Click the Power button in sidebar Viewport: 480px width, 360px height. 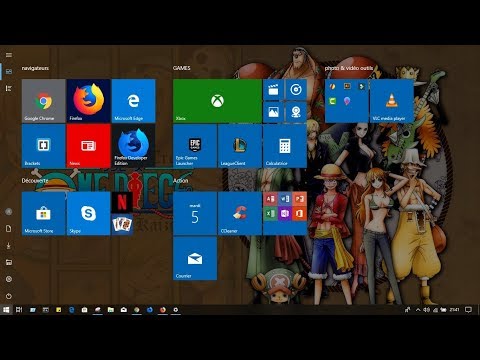[9, 296]
